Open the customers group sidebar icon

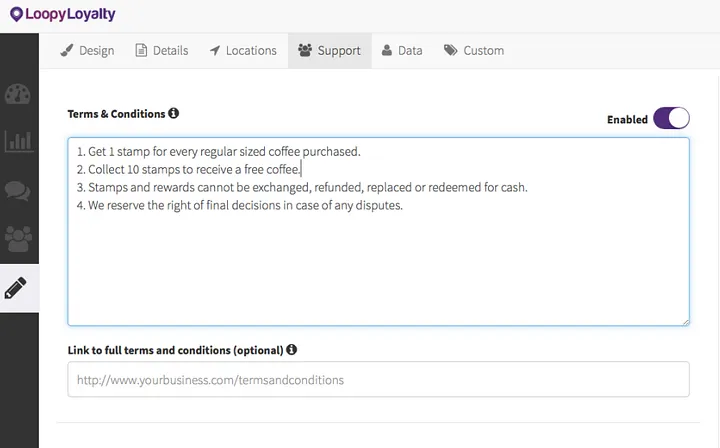[x=18, y=239]
